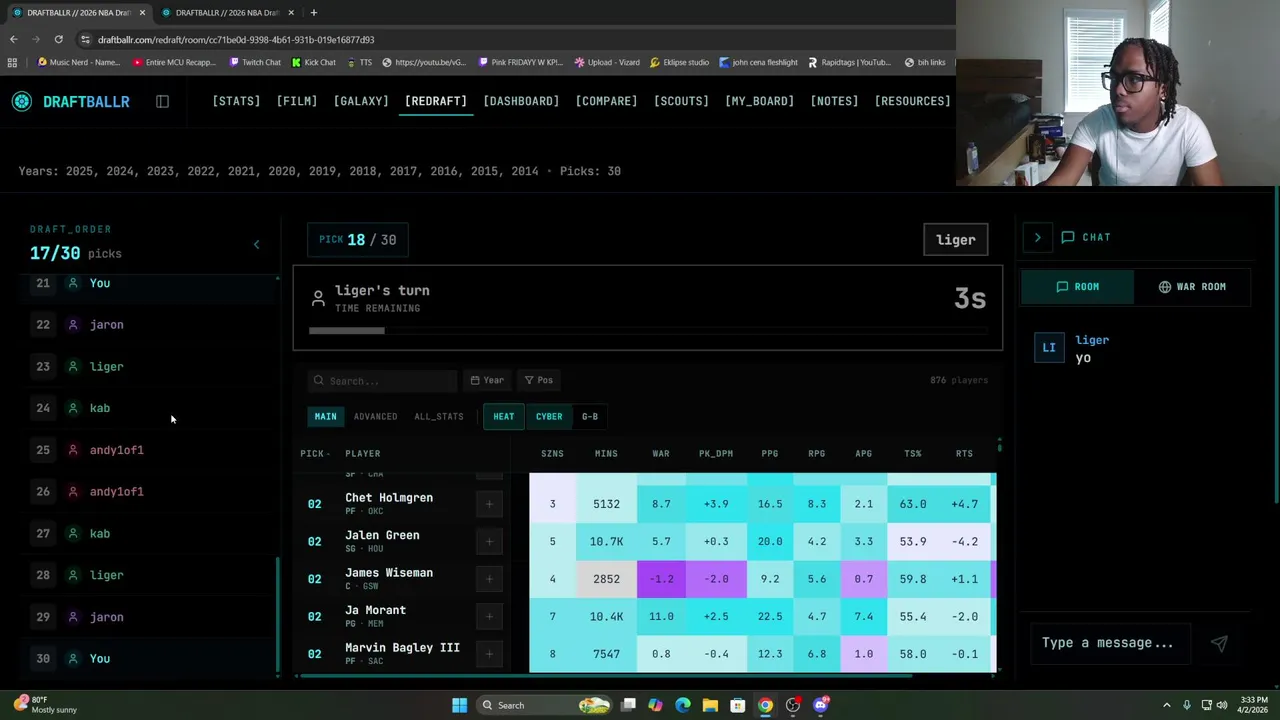The height and width of the screenshot is (720, 1280).
Task: Expand the chat panel arrow
Action: (x=1037, y=237)
